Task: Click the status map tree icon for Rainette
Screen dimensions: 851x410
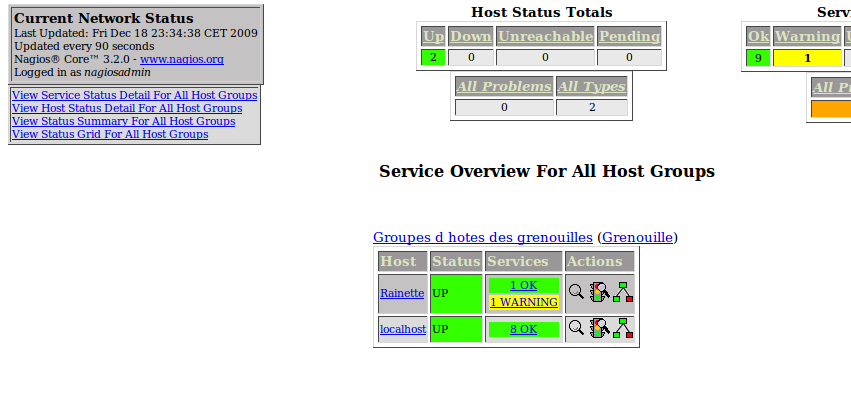Action: pyautogui.click(x=623, y=292)
